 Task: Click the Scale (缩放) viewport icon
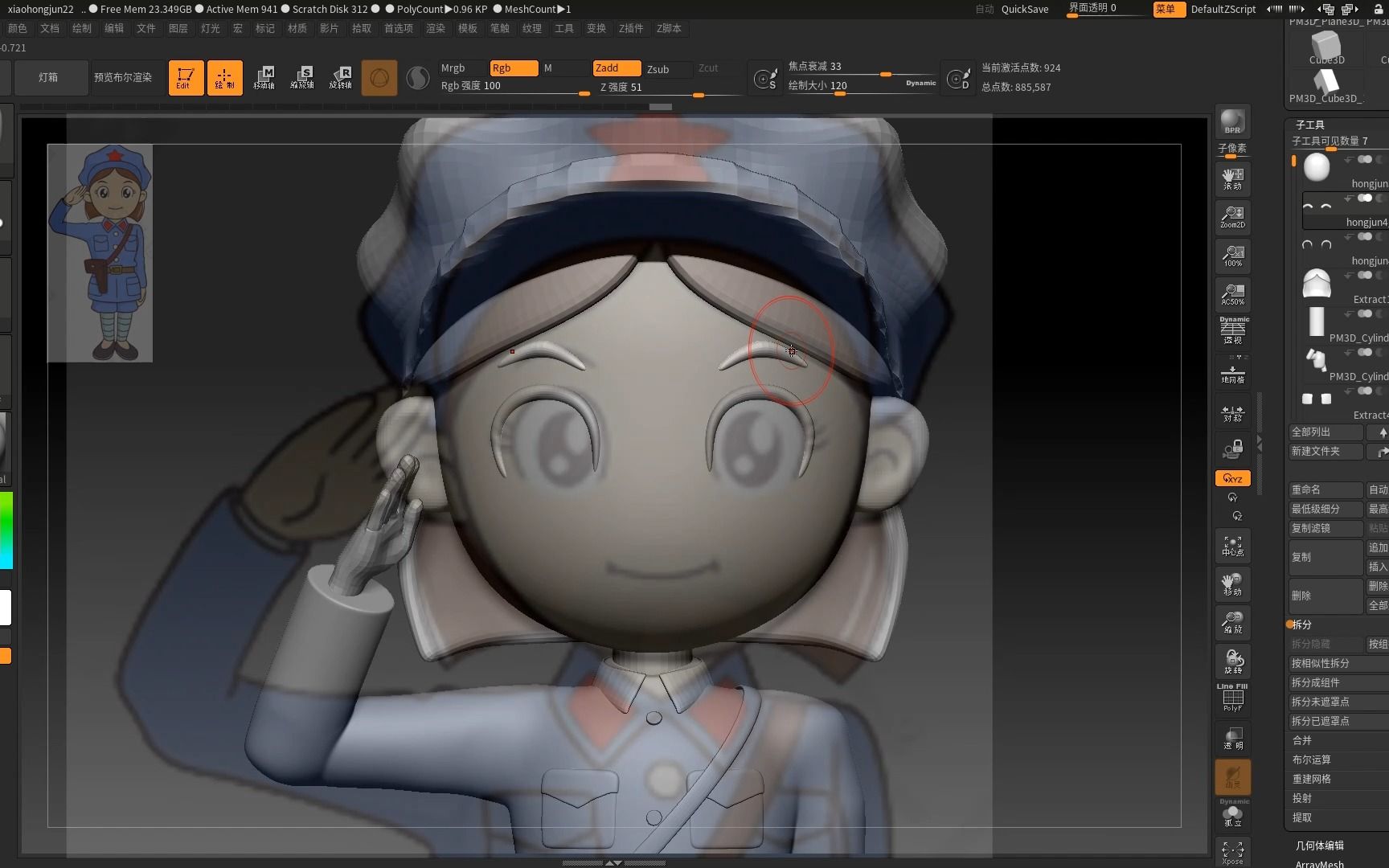click(x=1232, y=624)
